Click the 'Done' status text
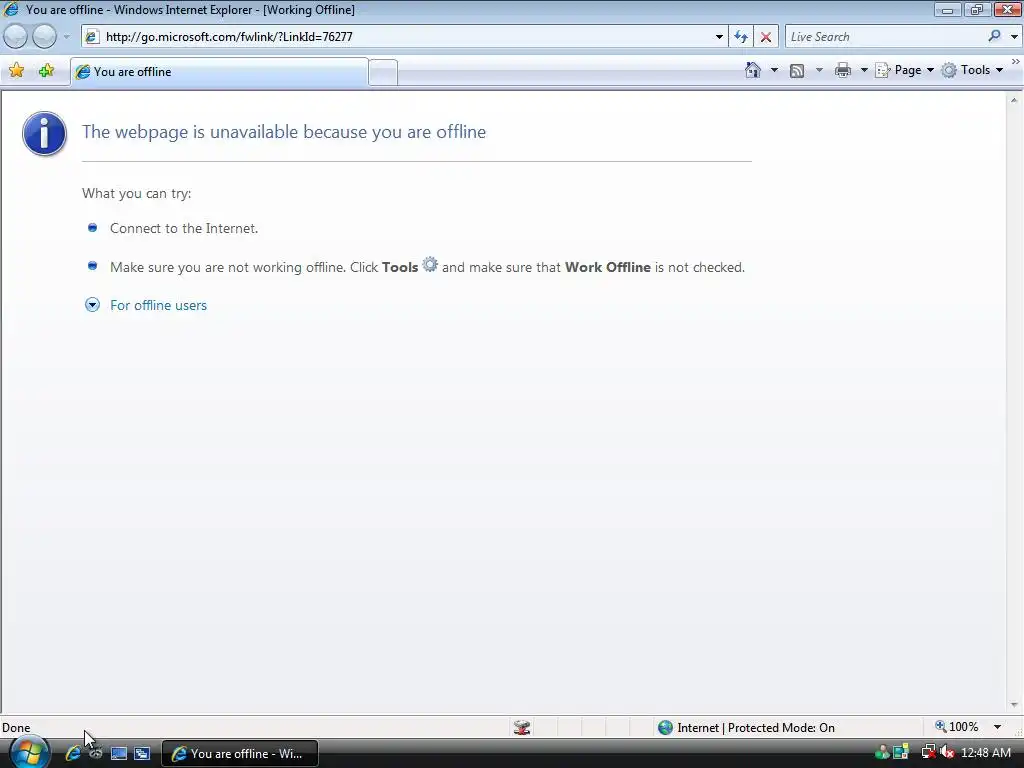Image resolution: width=1024 pixels, height=768 pixels. 16,728
